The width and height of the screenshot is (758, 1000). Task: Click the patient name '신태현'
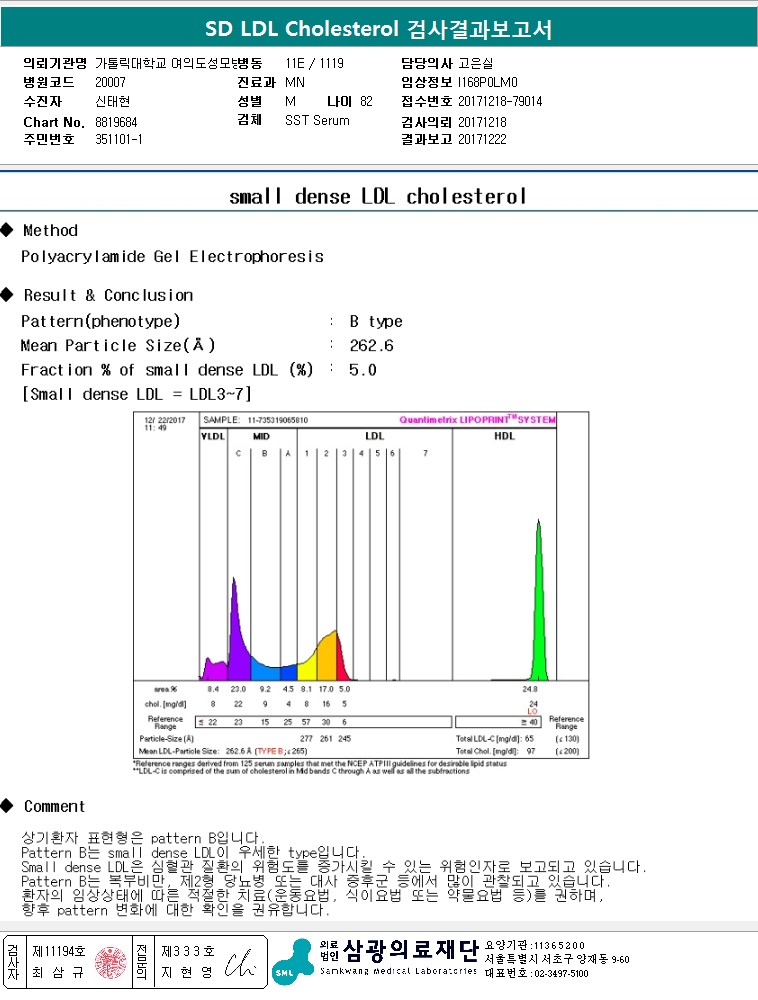[x=113, y=101]
